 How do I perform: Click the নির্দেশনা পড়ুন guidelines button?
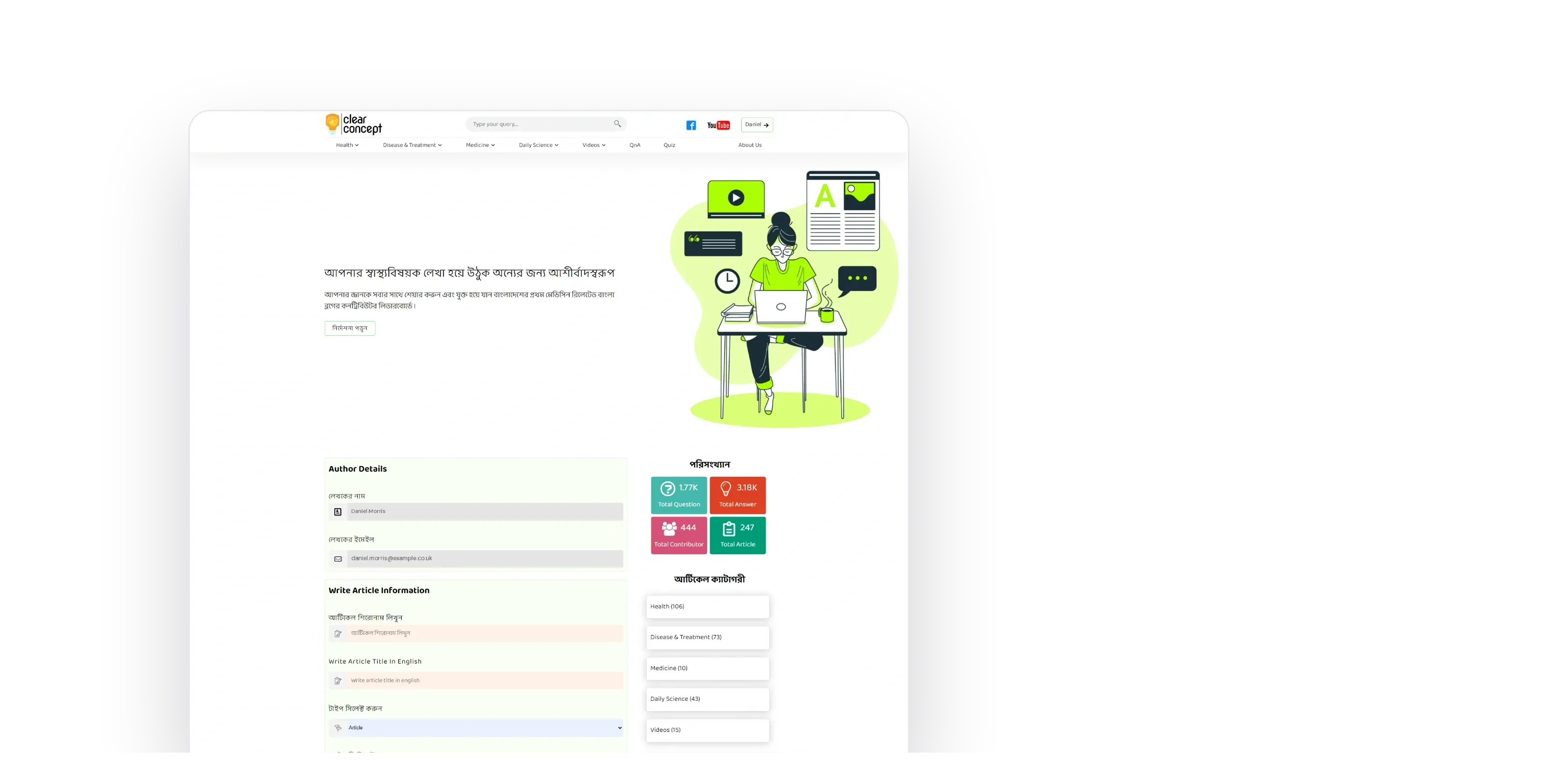point(350,328)
